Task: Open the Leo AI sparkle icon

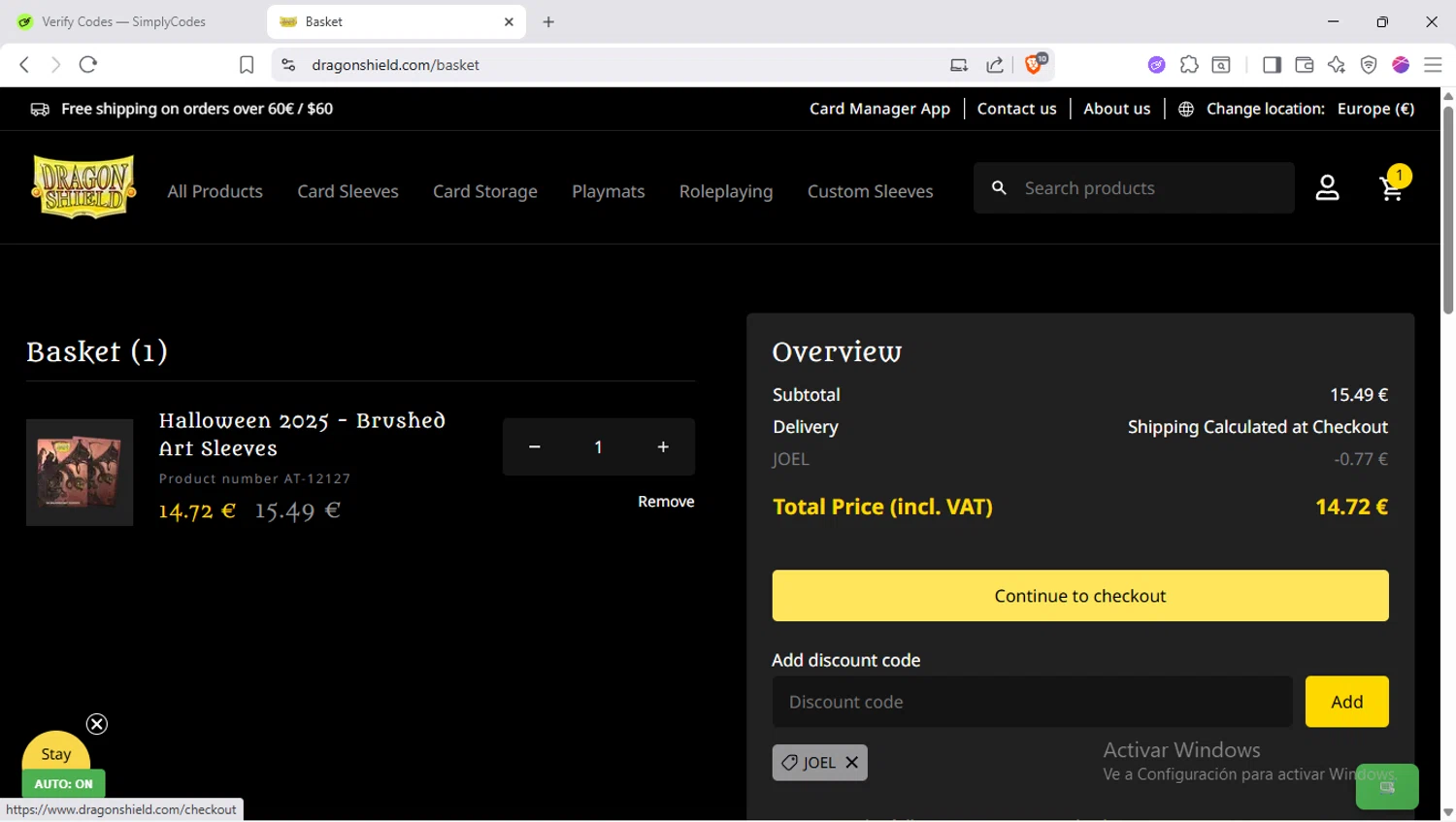Action: (x=1337, y=65)
